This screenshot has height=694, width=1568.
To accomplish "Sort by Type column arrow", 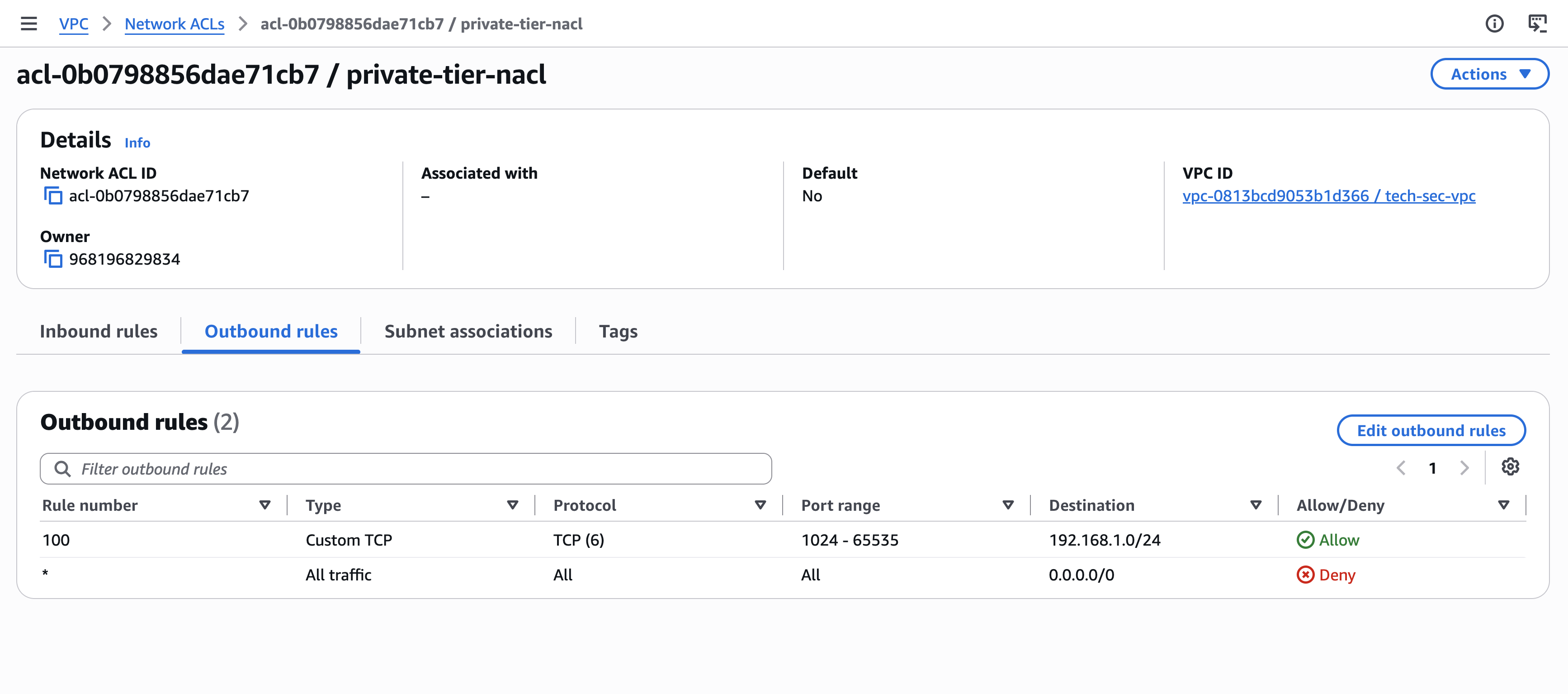I will pyautogui.click(x=513, y=505).
